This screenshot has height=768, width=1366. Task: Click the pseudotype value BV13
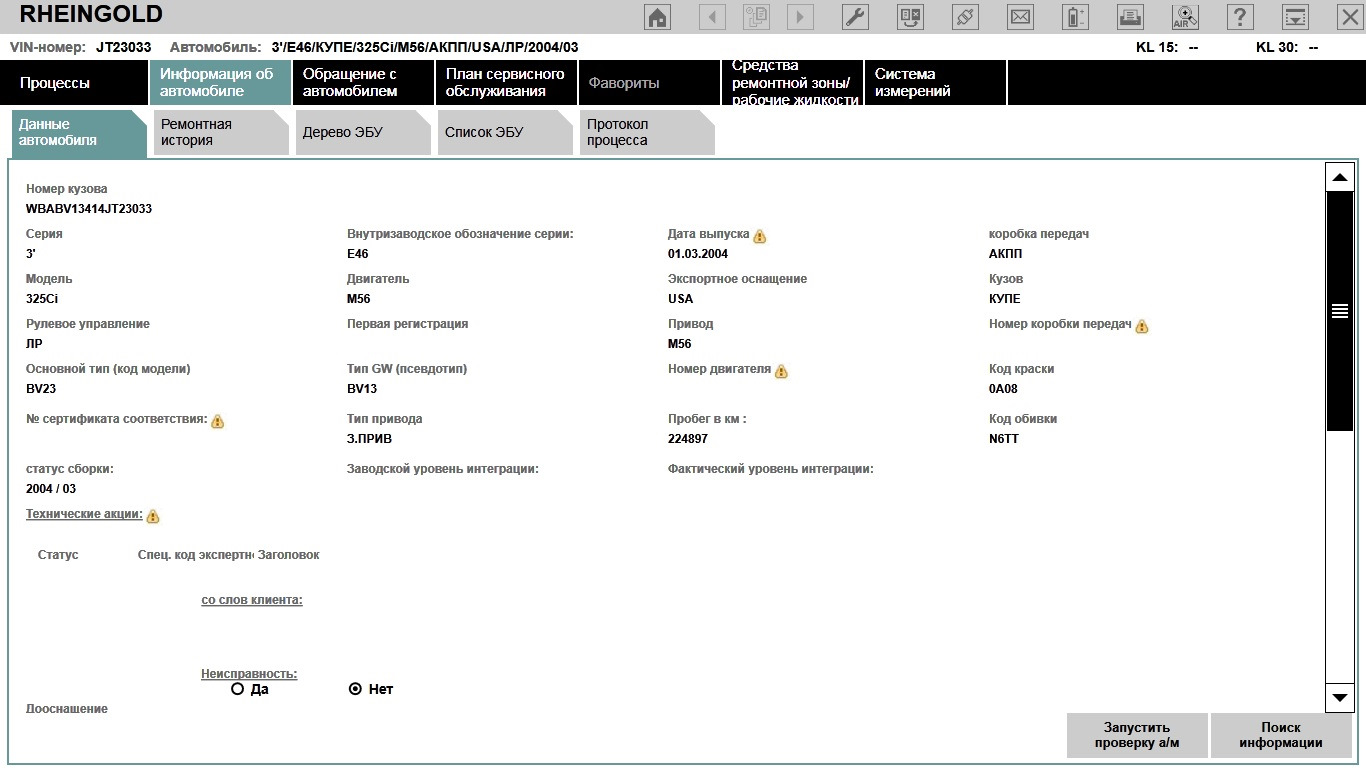point(362,389)
